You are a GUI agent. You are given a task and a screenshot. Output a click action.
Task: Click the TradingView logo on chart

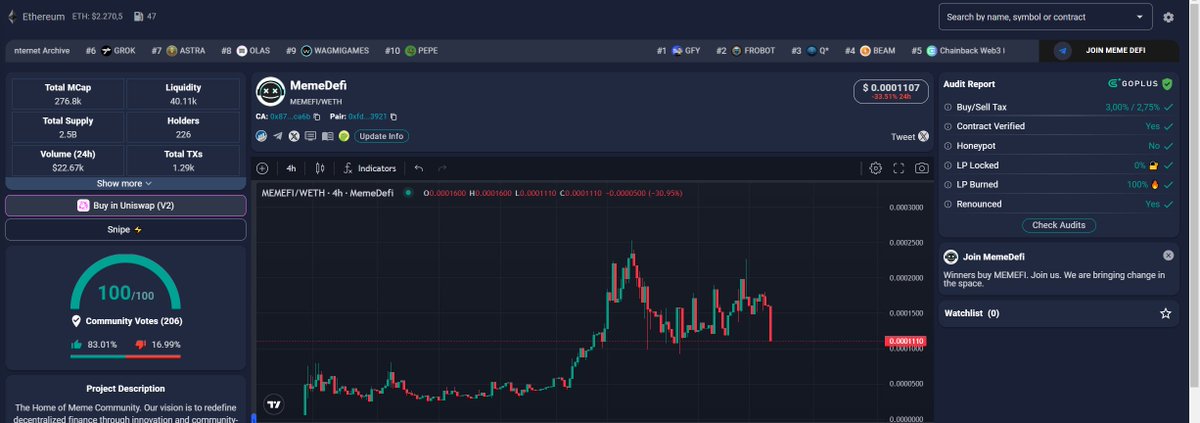tap(273, 404)
